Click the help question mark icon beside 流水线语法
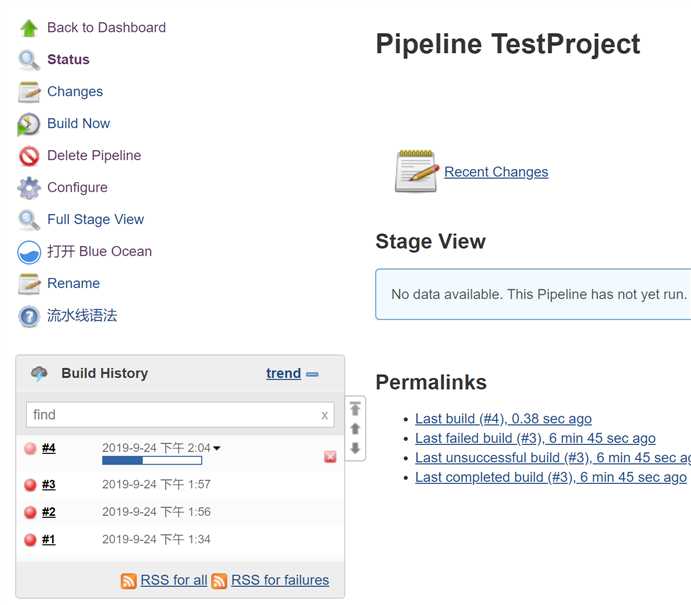This screenshot has width=691, height=605. point(29,316)
